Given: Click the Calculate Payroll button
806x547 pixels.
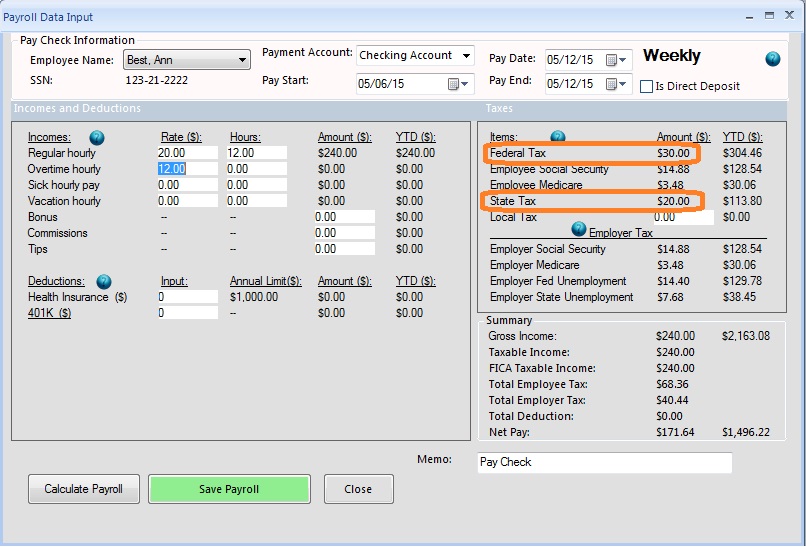Looking at the screenshot, I should pyautogui.click(x=83, y=489).
